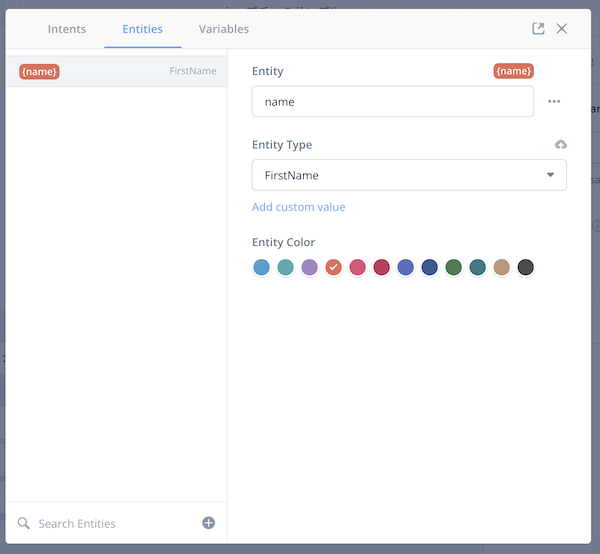Choose the crimson red entity color
The height and width of the screenshot is (554, 600).
[382, 267]
